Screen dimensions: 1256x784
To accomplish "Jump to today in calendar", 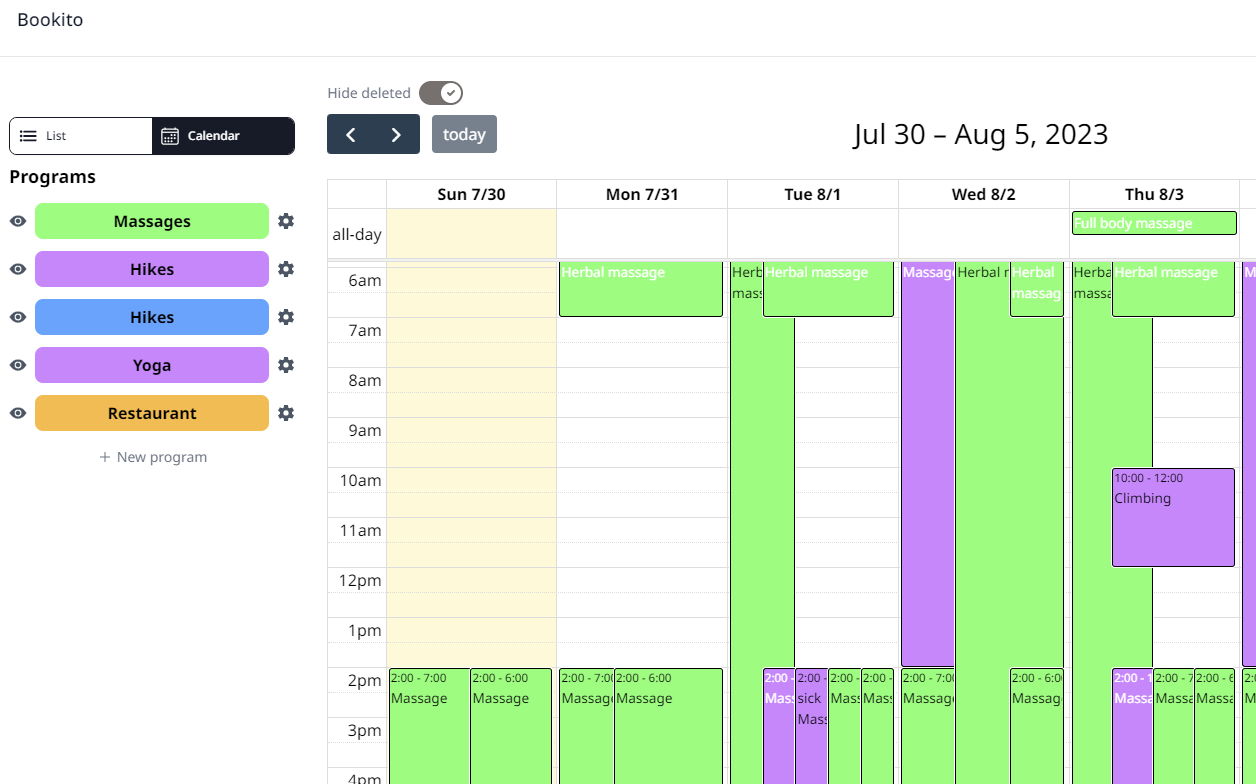I will click(x=464, y=134).
